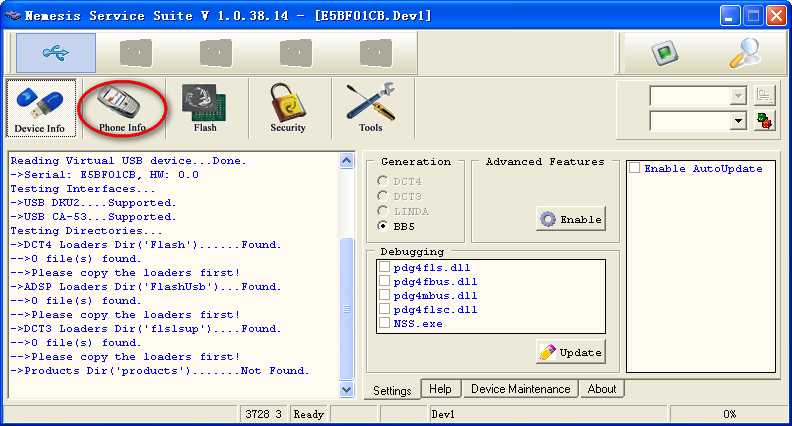Check the pdg4mbus.dll debugging box

point(384,295)
